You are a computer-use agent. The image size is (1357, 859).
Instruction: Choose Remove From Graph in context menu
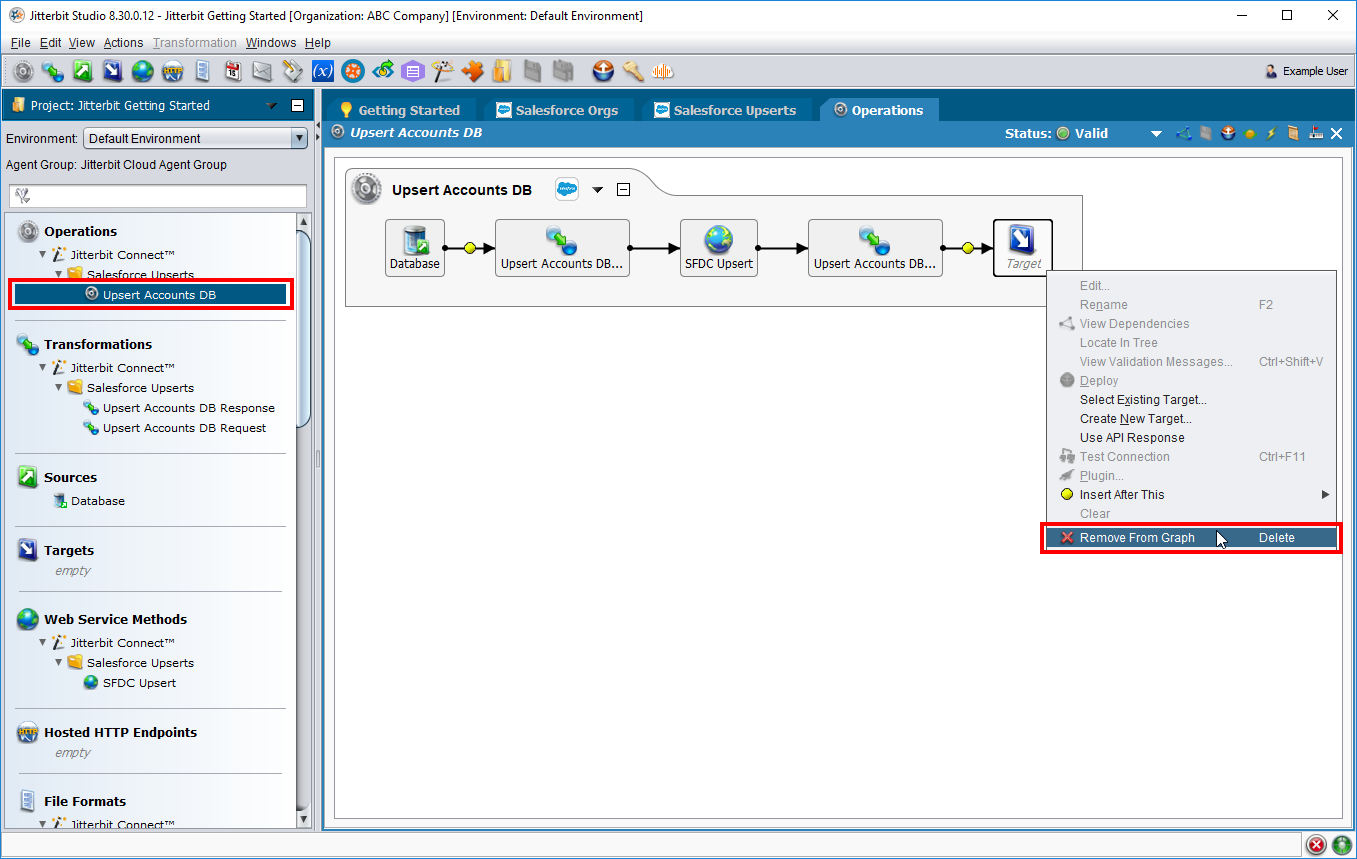pos(1137,538)
